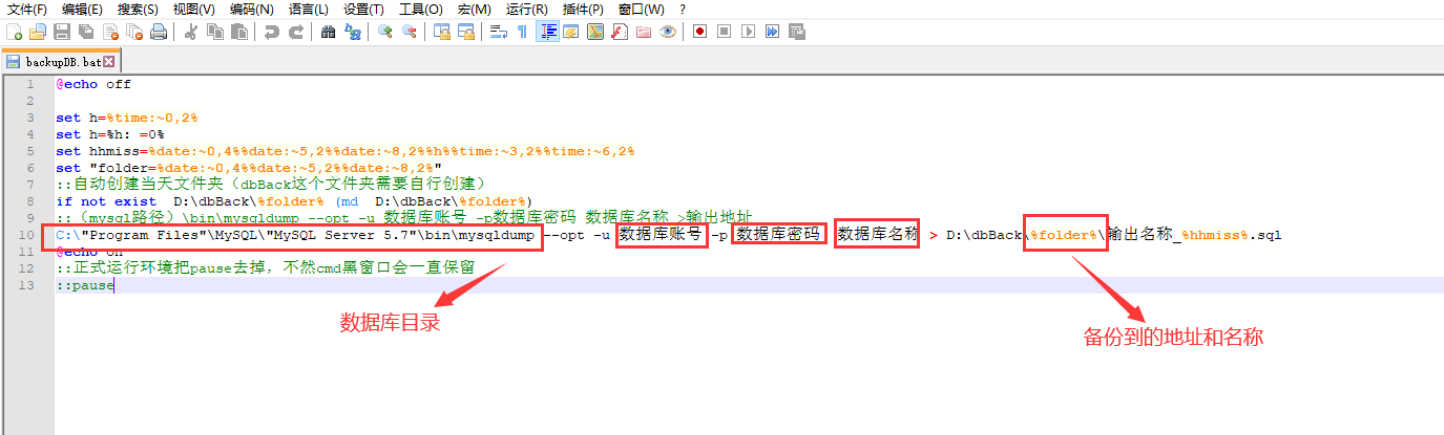Zoom out of the editor text
This screenshot has height=435, width=1444.
(x=409, y=32)
